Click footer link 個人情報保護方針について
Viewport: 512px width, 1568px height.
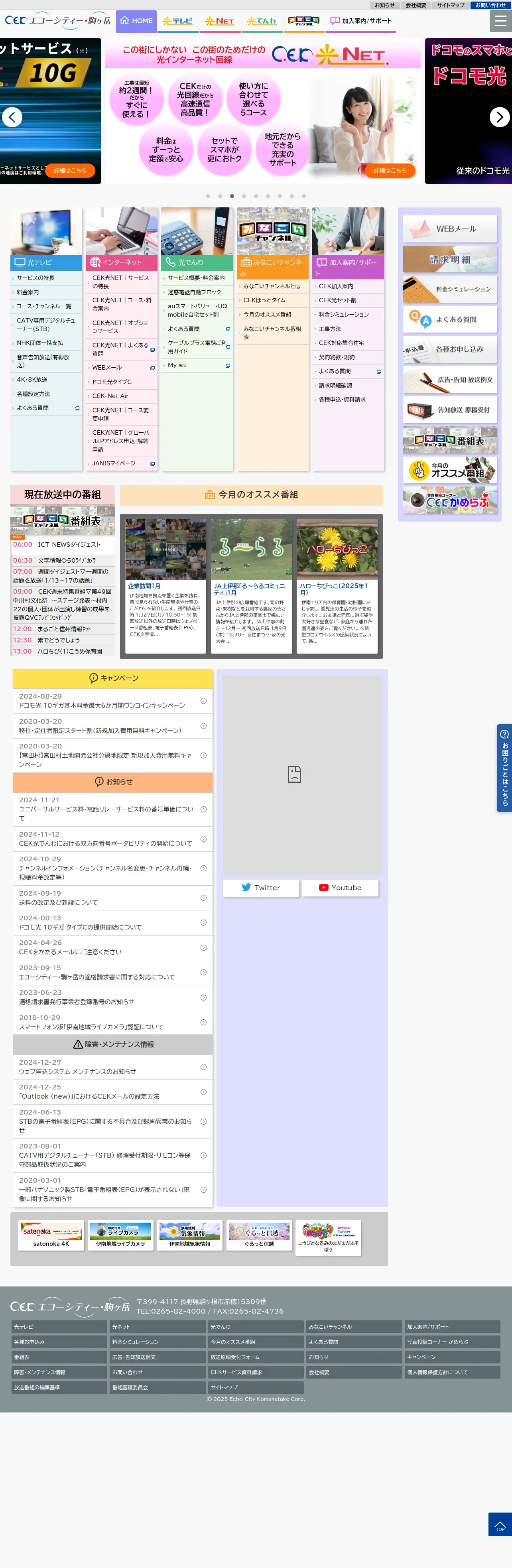(x=452, y=1372)
